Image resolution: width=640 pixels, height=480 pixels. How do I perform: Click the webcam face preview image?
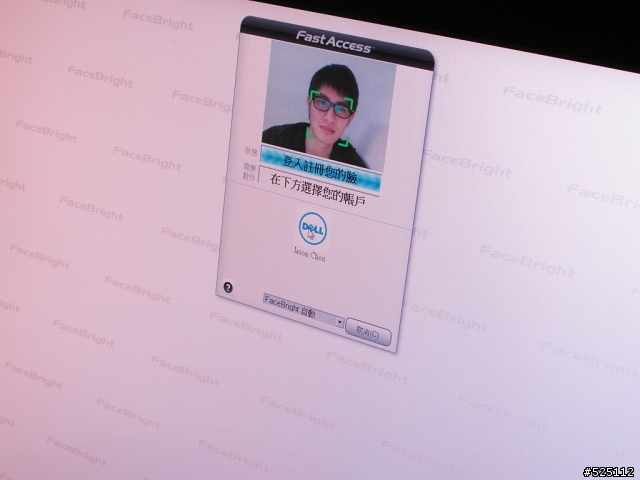point(329,105)
